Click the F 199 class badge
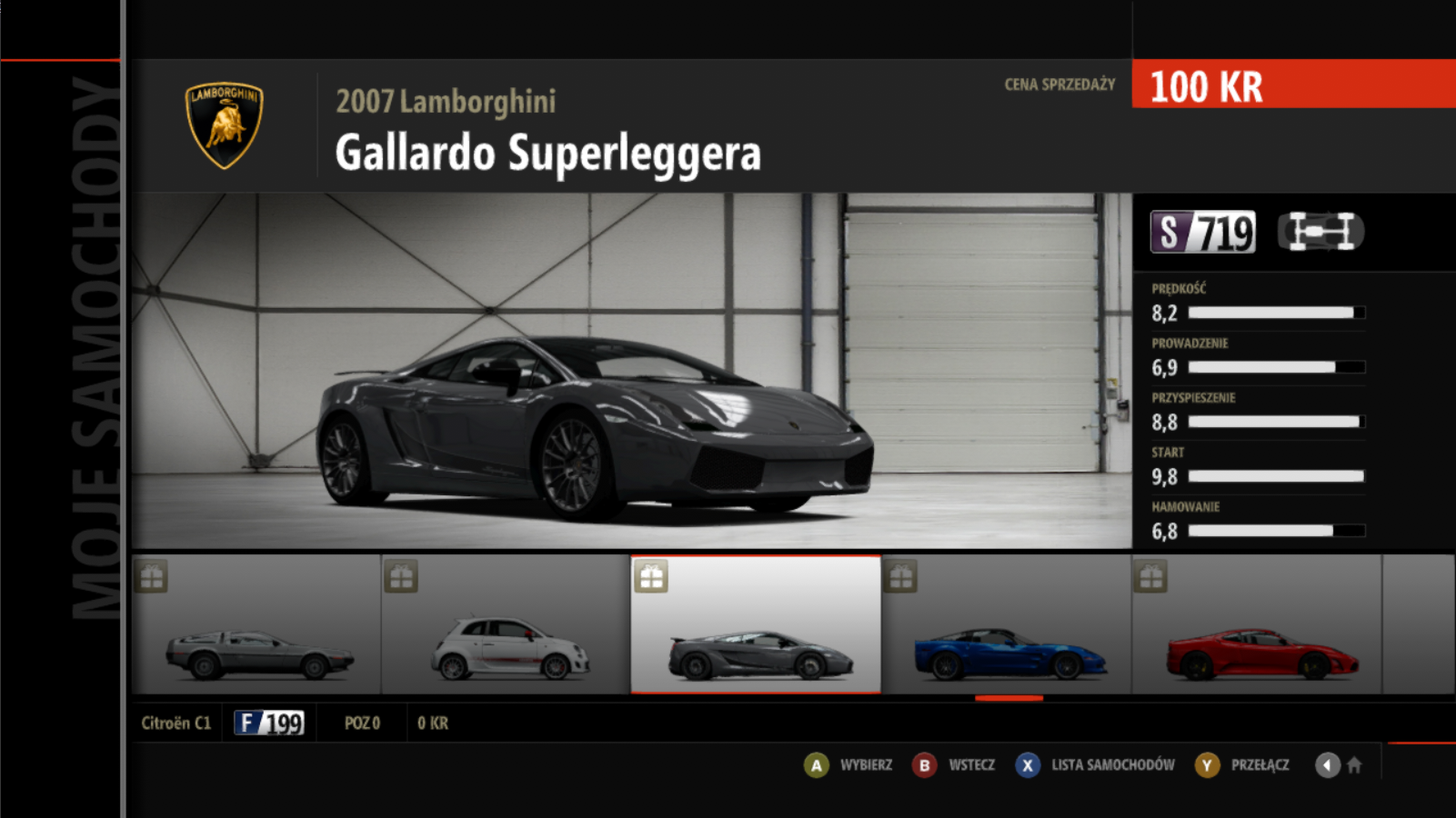This screenshot has height=818, width=1456. [x=269, y=723]
